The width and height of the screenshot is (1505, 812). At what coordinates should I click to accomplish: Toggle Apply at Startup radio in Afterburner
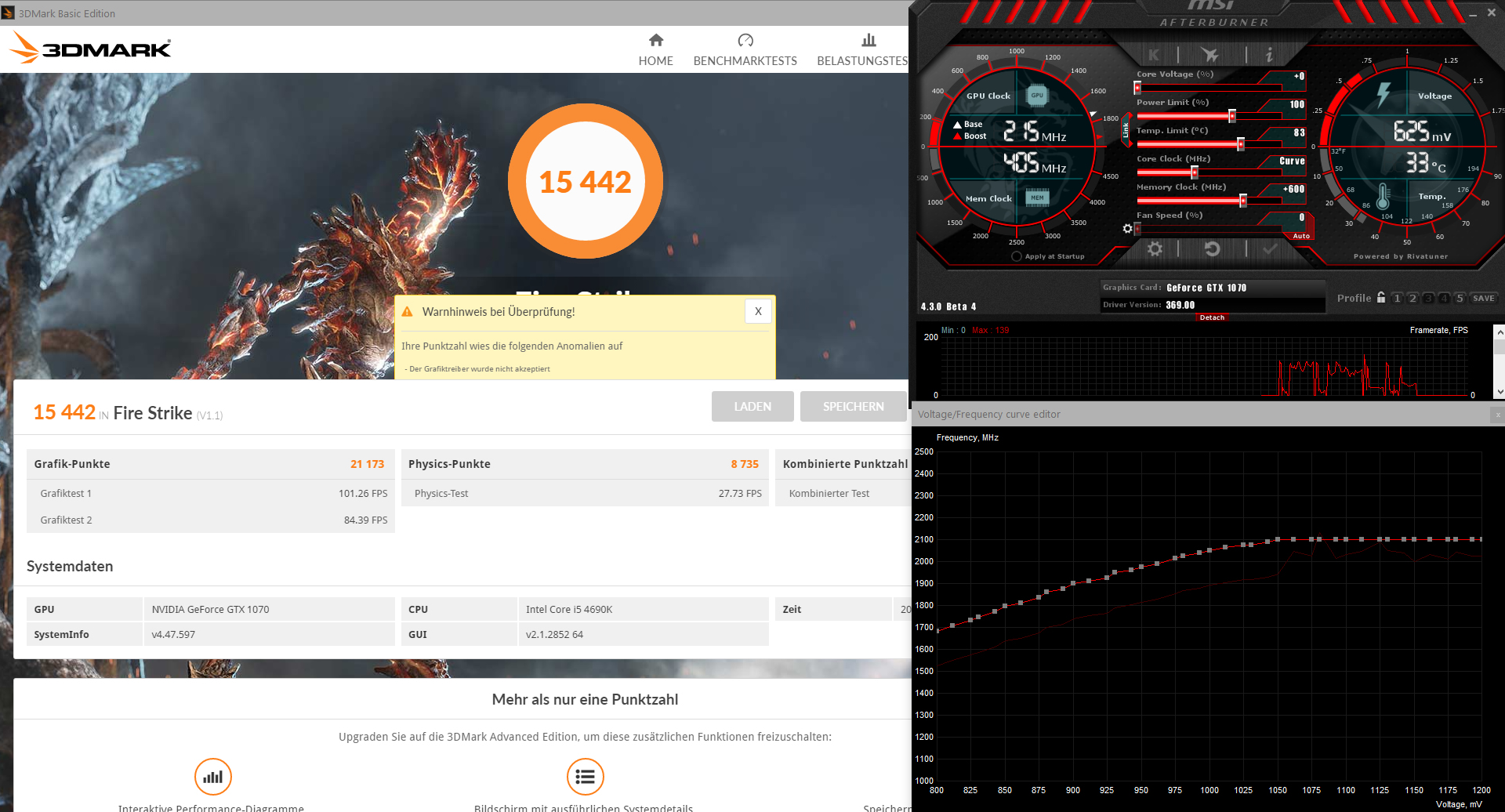coord(1017,256)
